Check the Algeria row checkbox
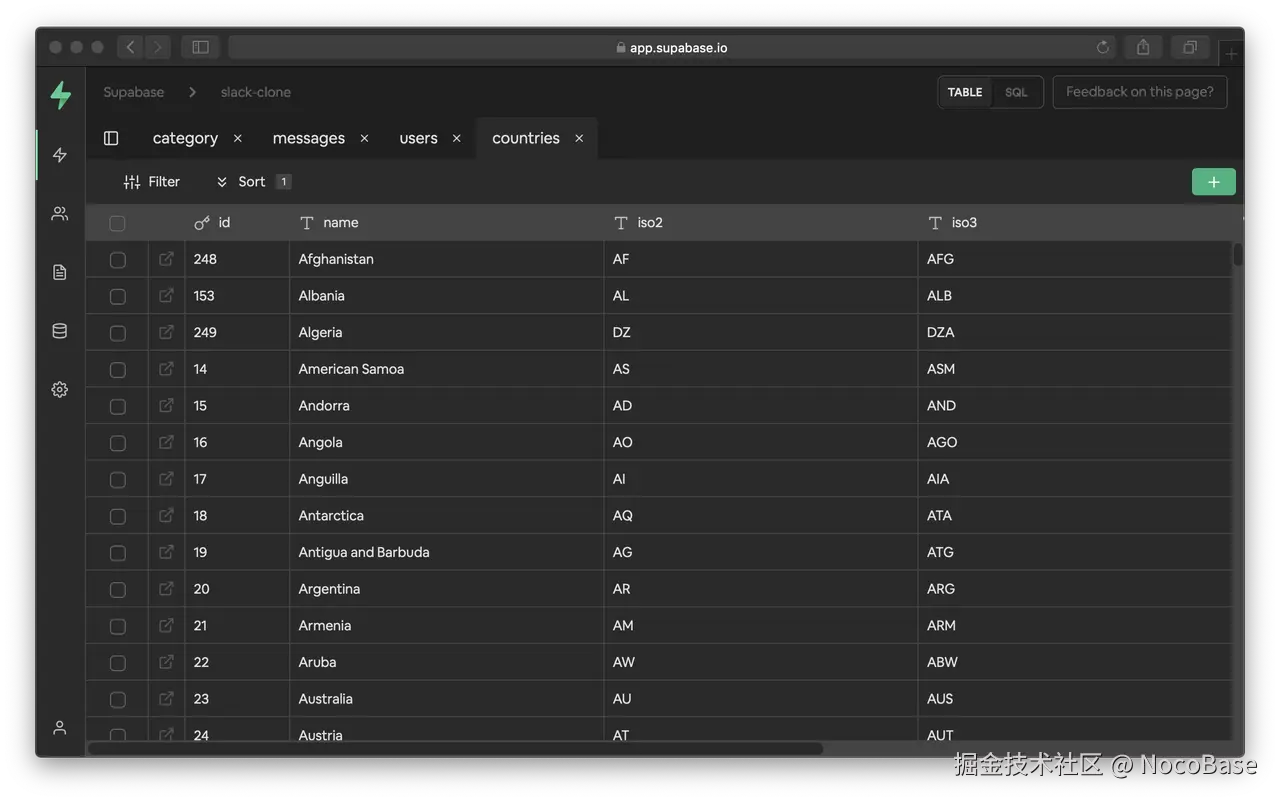Viewport: 1280px width, 801px height. coord(117,333)
